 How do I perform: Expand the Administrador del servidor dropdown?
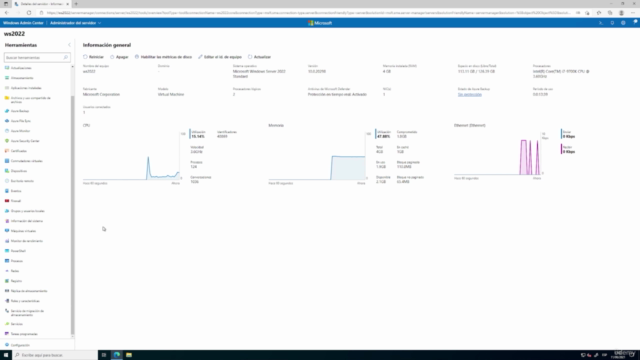click(x=76, y=23)
